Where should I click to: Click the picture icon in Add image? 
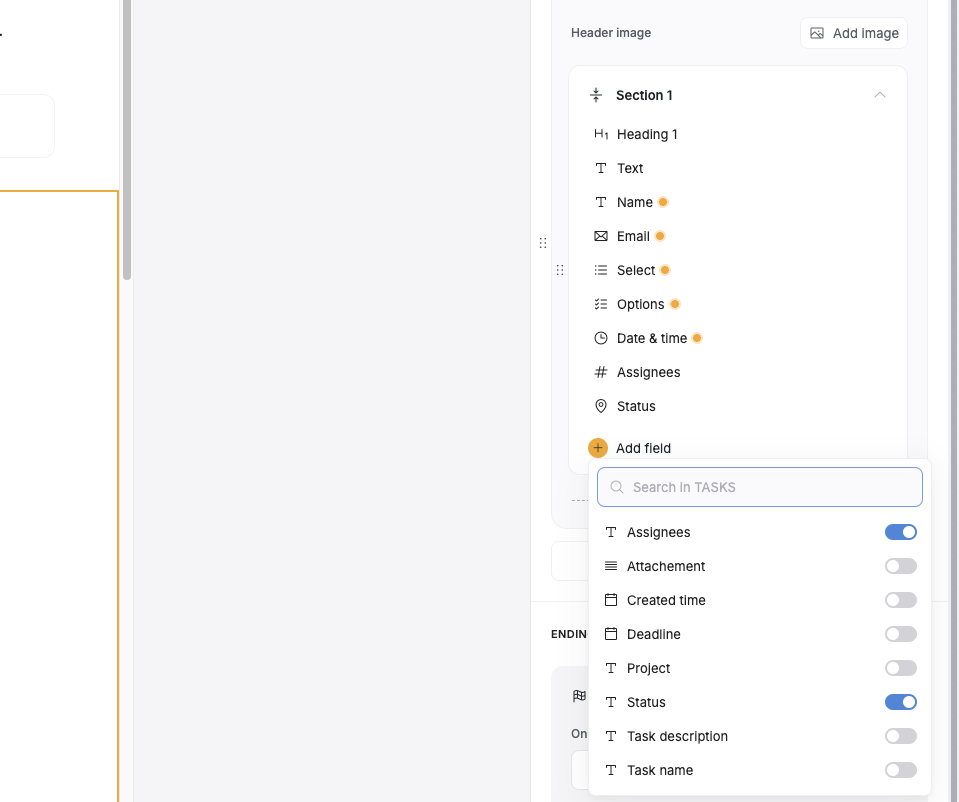tap(816, 33)
